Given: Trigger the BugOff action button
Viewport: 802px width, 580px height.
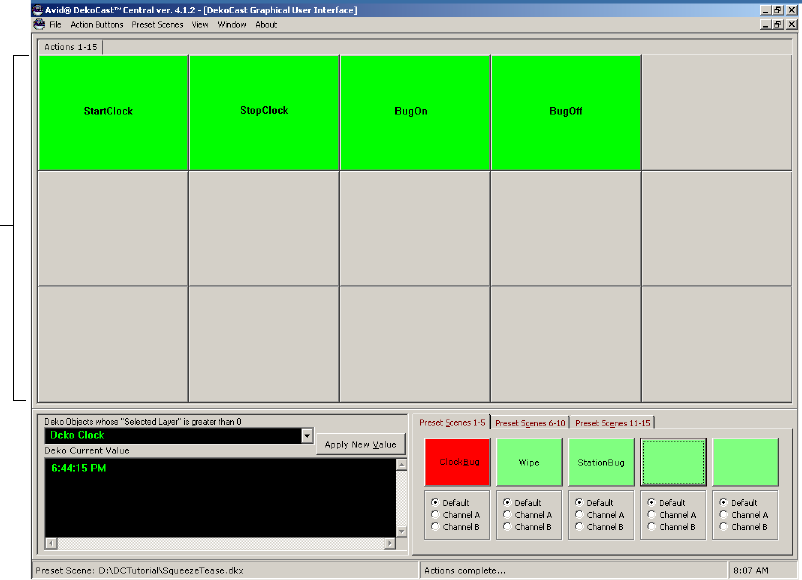Looking at the screenshot, I should click(566, 113).
